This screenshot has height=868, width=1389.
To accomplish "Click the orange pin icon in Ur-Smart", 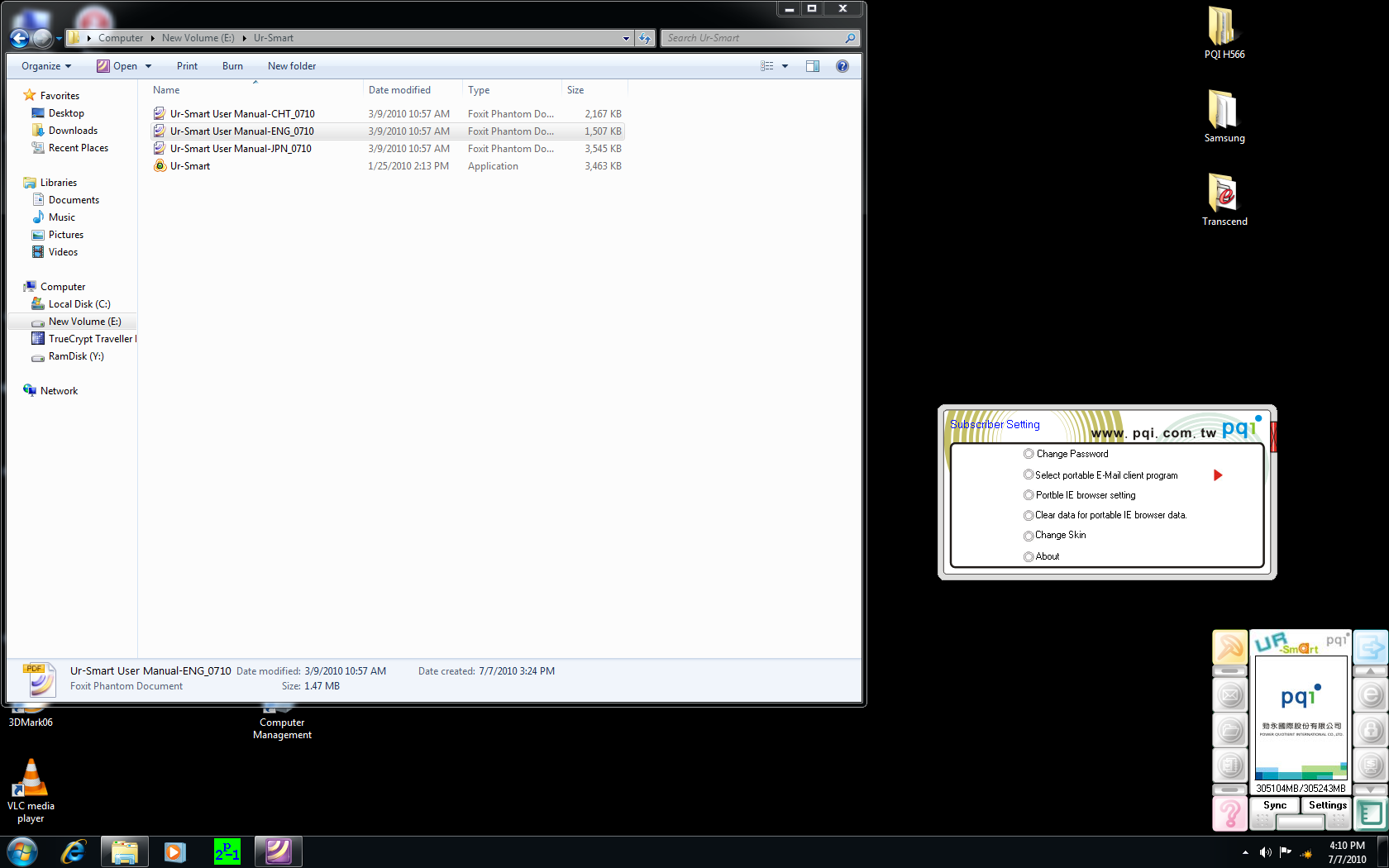I will (1229, 646).
